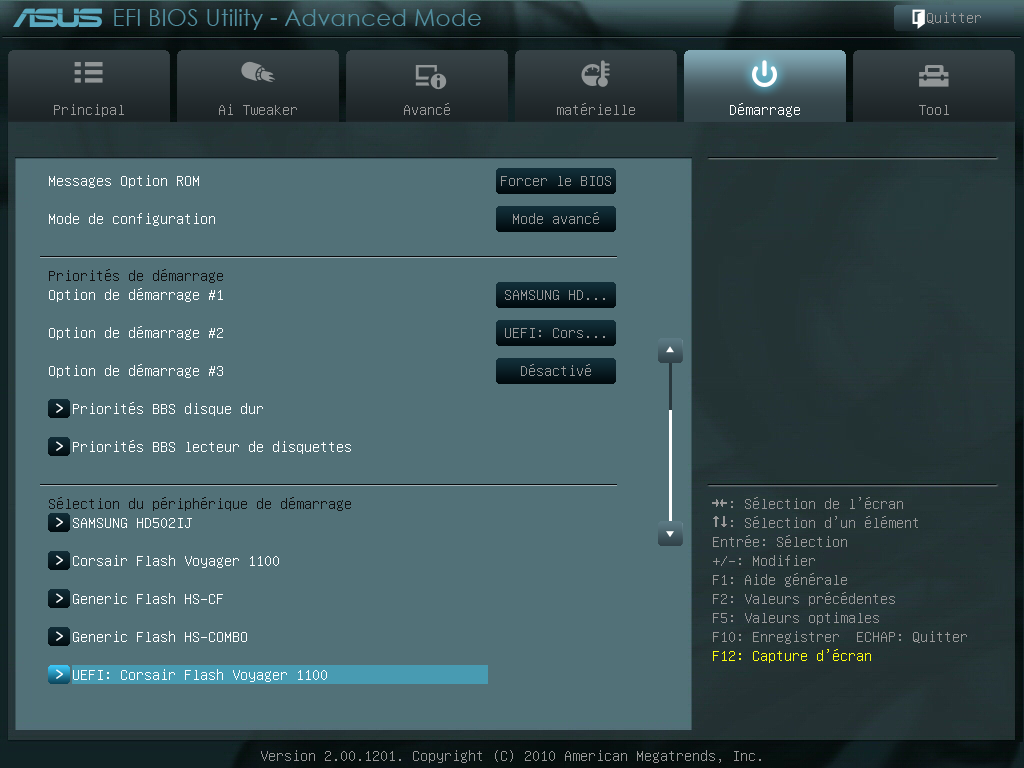Select Generic Flash HS-CF boot device
Viewport: 1024px width, 768px height.
coord(145,599)
